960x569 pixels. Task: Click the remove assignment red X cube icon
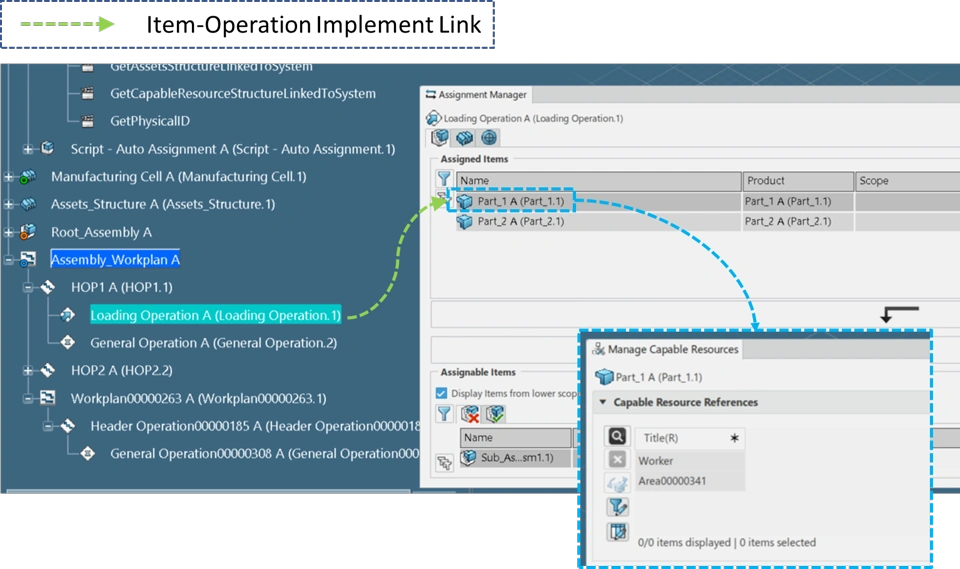470,414
